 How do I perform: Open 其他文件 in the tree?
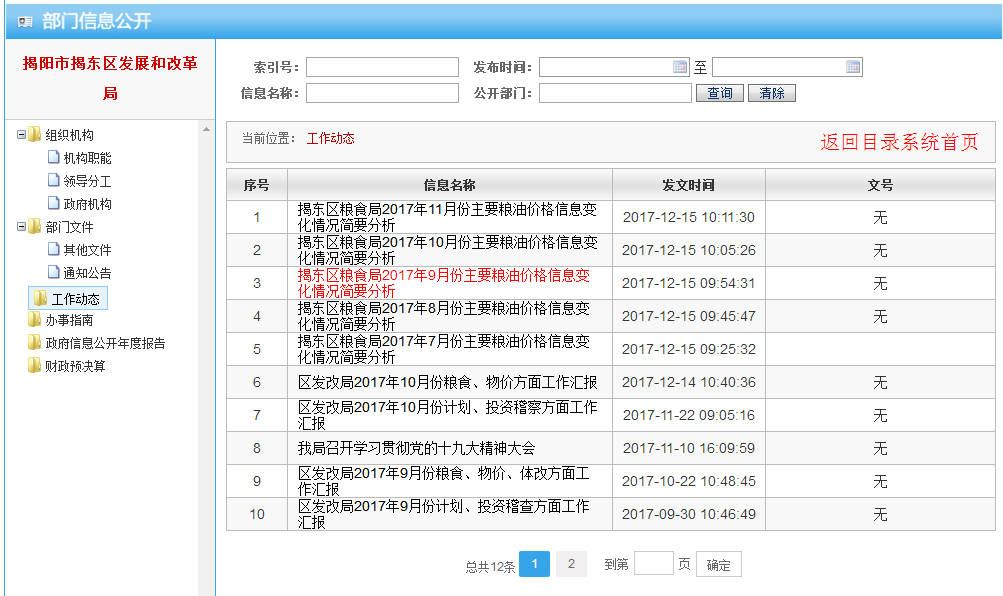tap(88, 250)
